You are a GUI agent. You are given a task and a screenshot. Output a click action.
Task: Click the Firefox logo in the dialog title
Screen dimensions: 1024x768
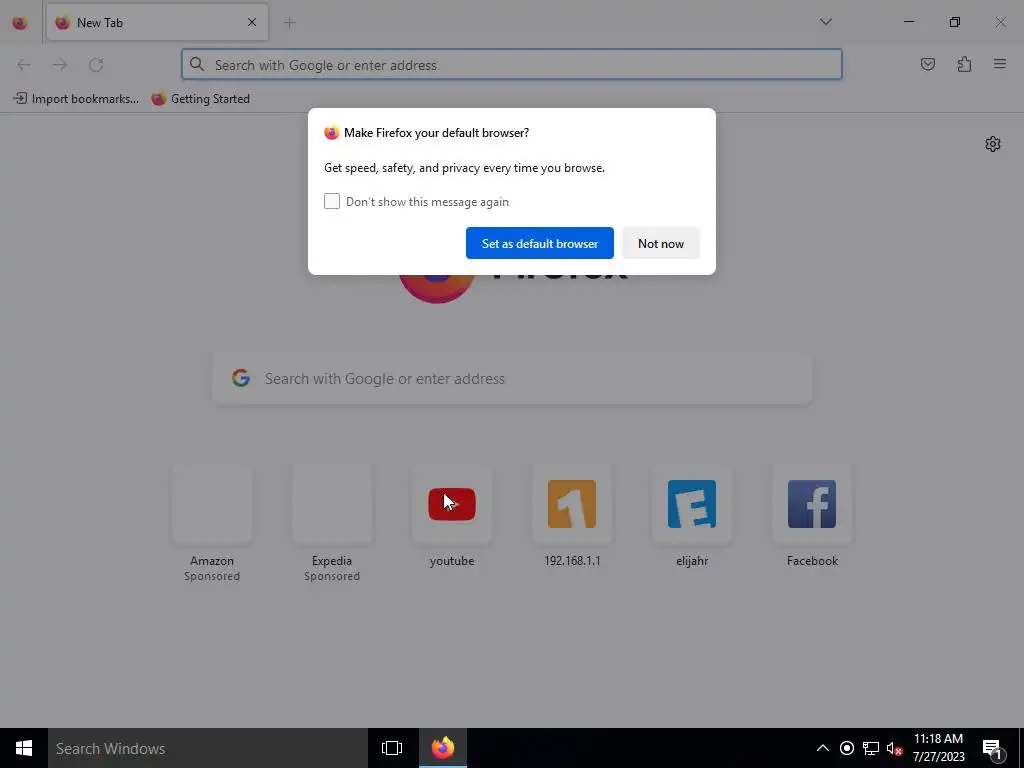click(x=332, y=133)
